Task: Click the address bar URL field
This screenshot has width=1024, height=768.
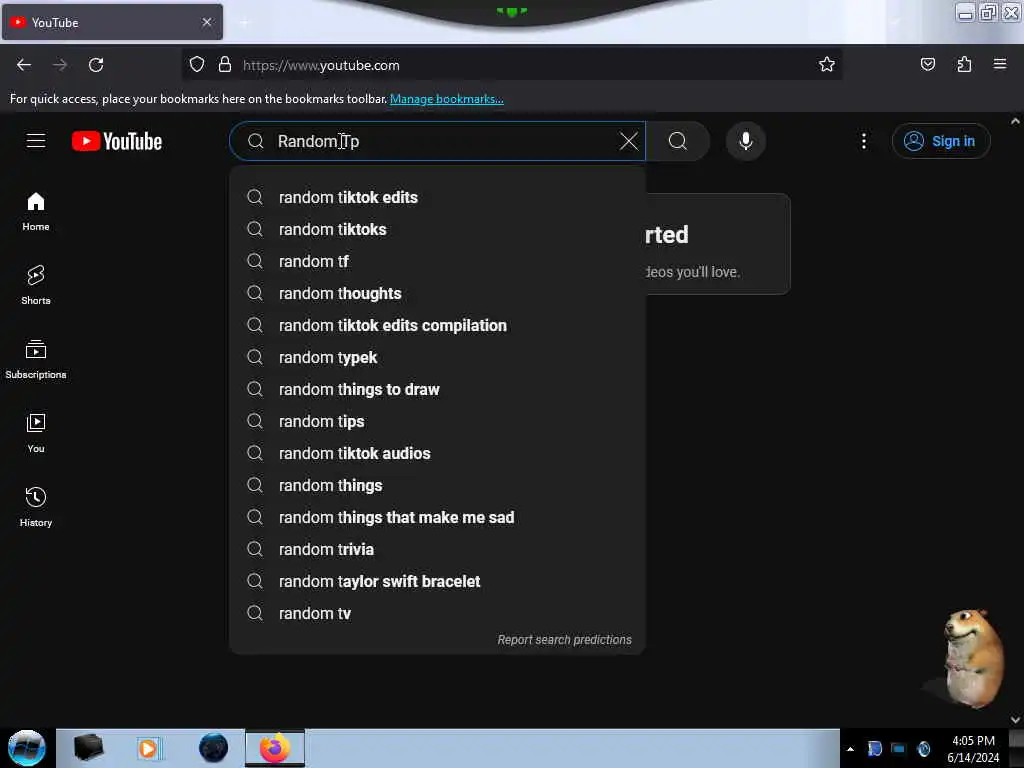Action: click(511, 65)
